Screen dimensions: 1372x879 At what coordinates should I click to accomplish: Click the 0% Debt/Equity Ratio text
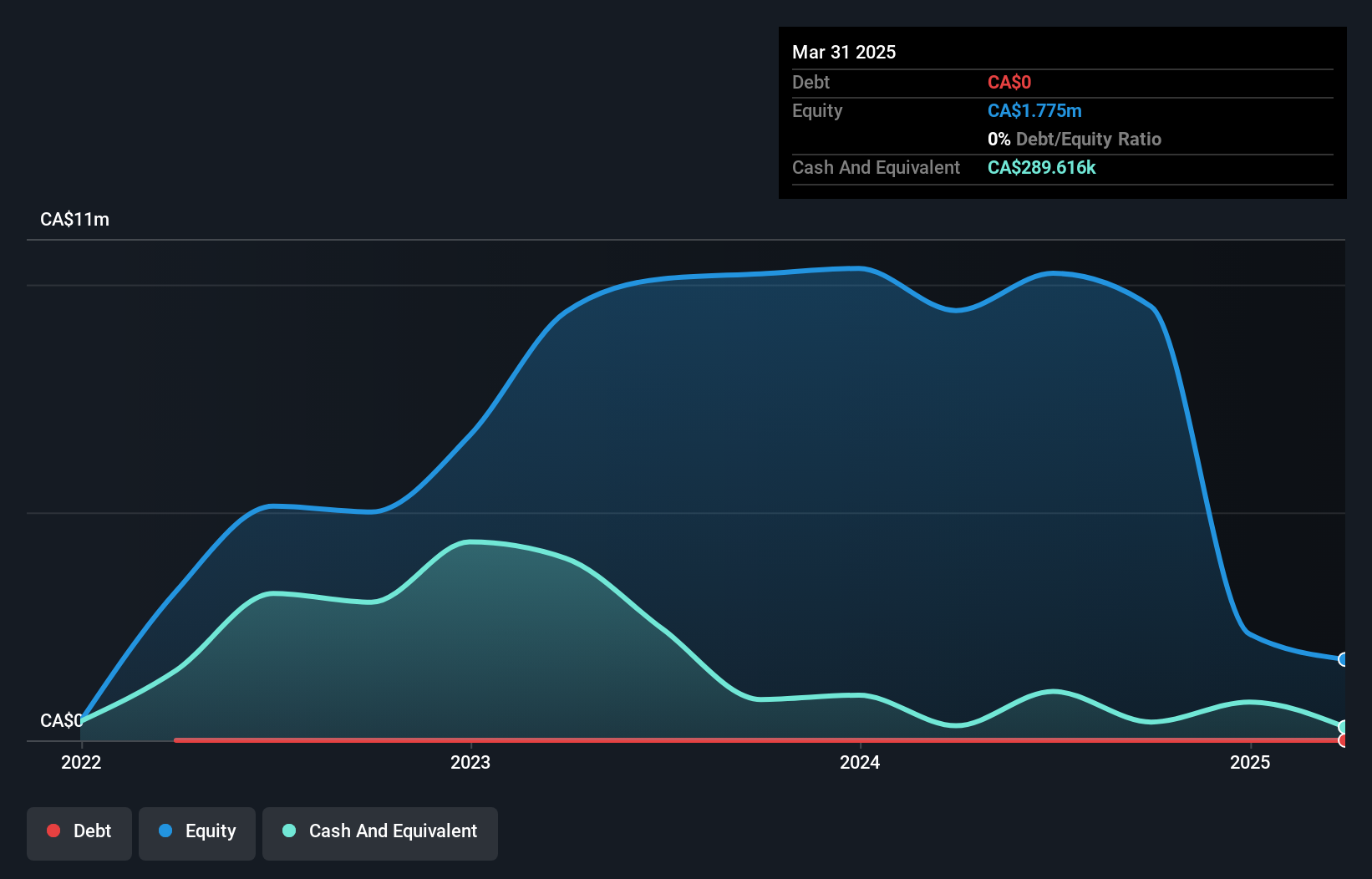click(x=1075, y=139)
